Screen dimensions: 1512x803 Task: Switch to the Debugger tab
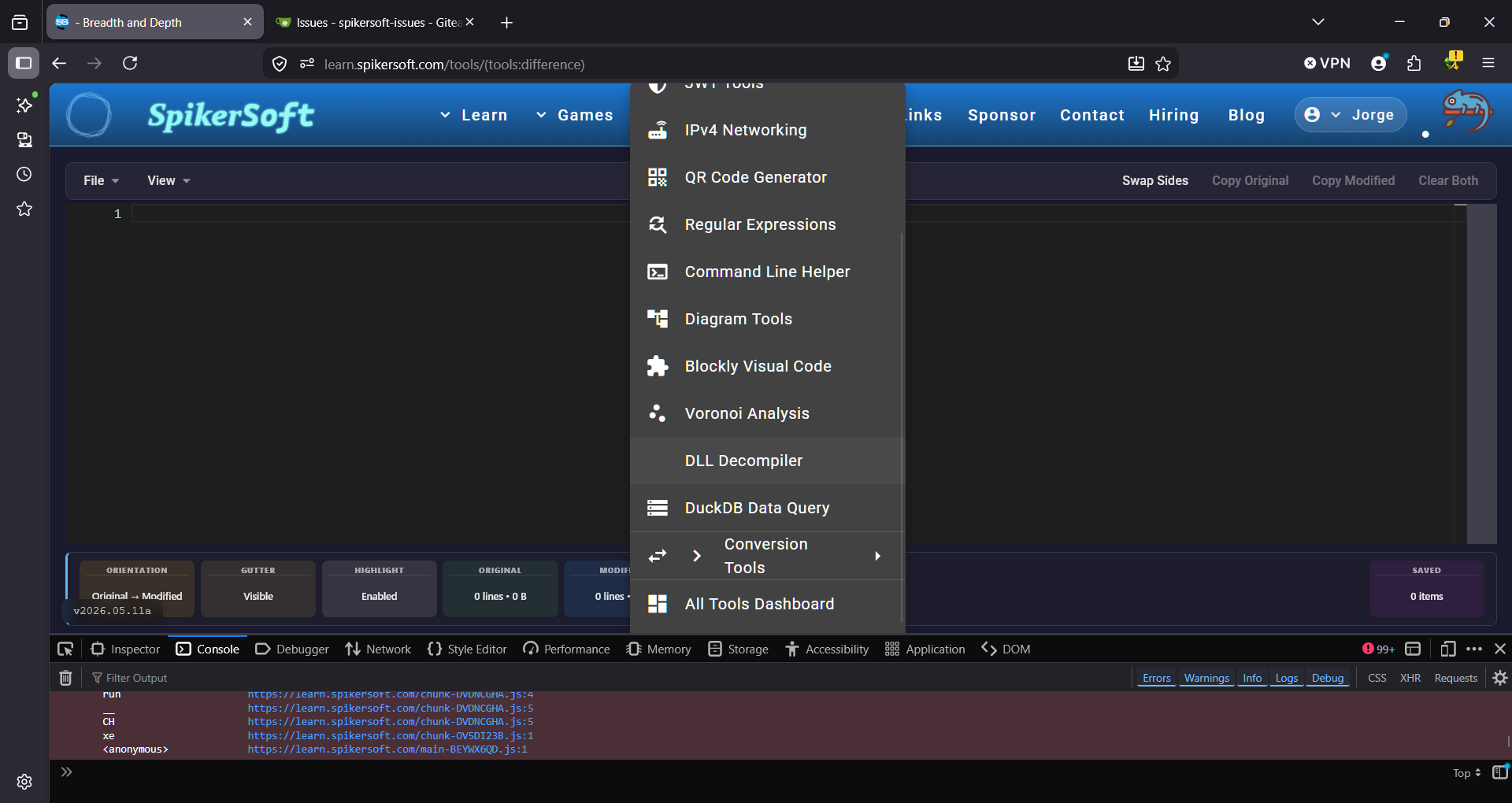(x=292, y=649)
